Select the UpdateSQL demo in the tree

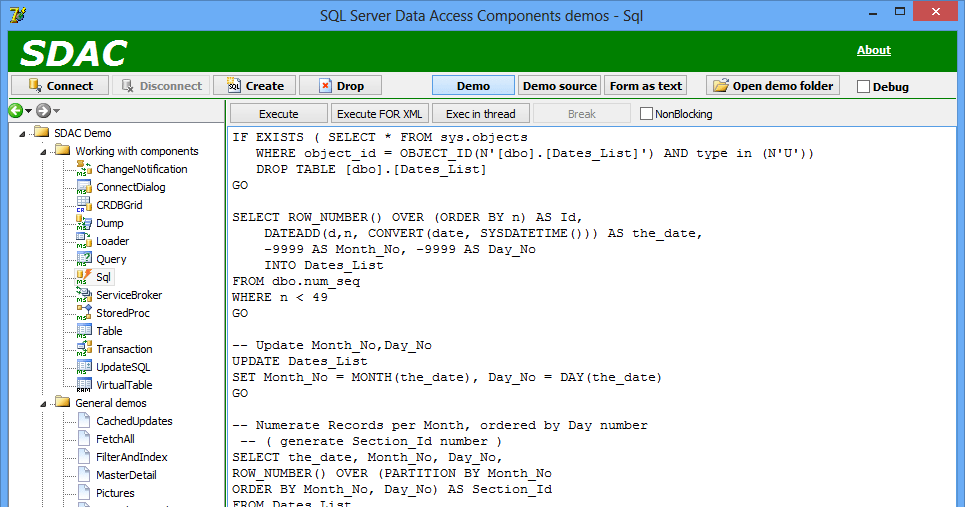(x=123, y=367)
